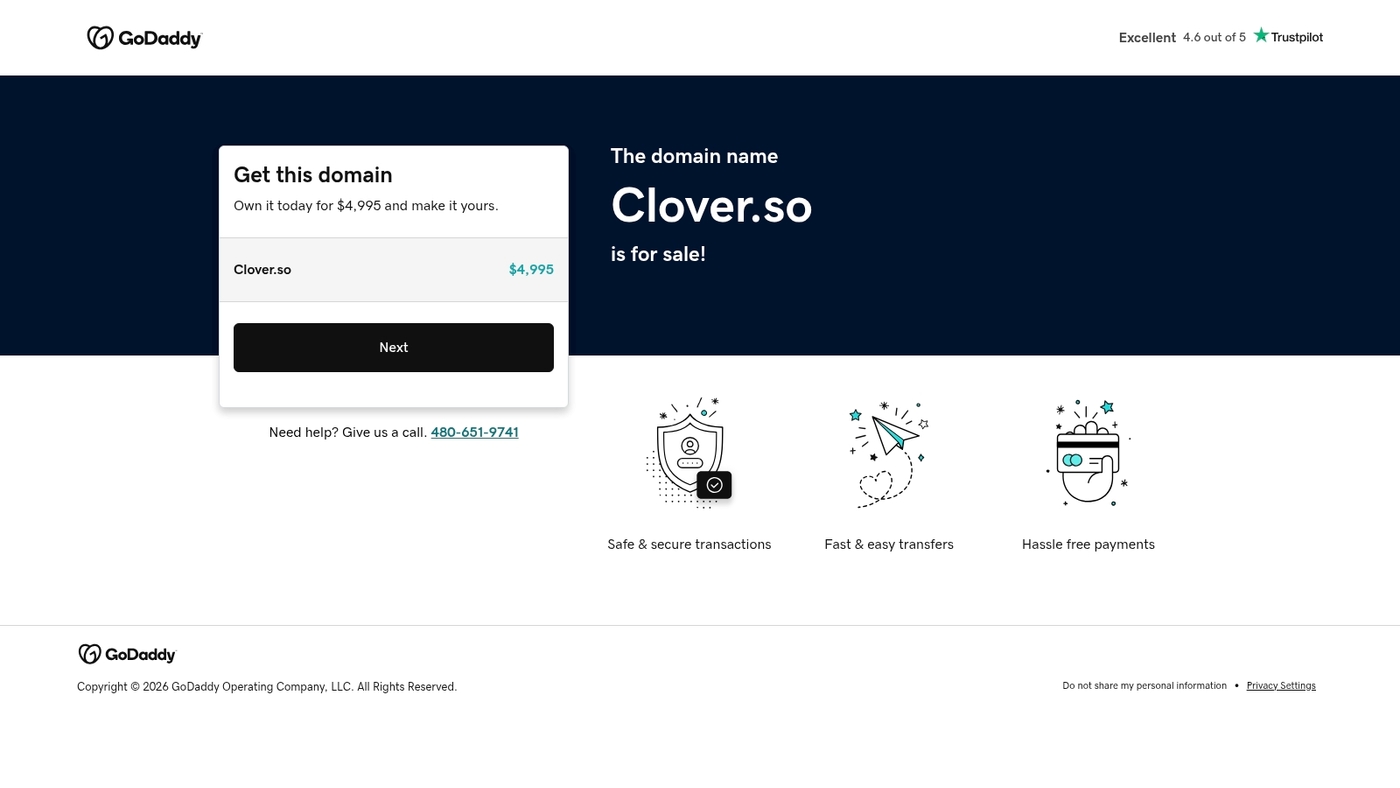Click the GoDaddy heart logo in the header
The image size is (1400, 788).
(x=100, y=37)
